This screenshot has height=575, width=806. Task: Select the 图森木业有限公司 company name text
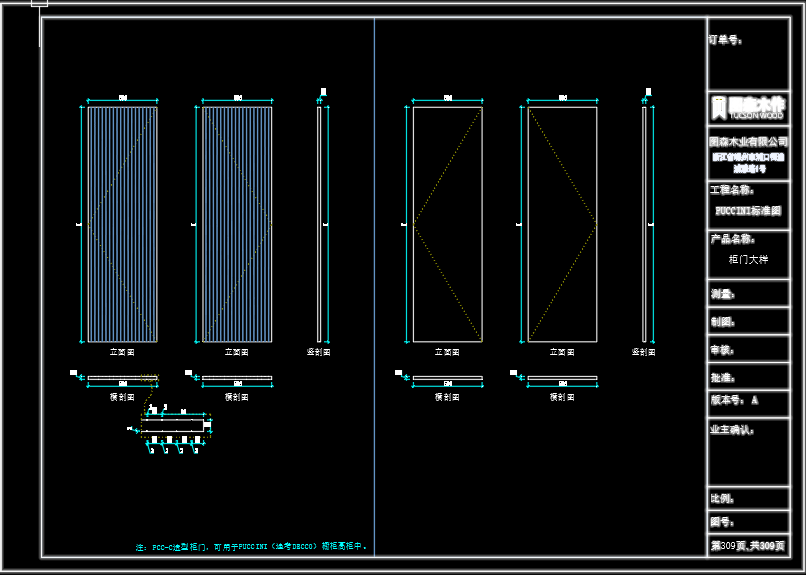(x=748, y=141)
